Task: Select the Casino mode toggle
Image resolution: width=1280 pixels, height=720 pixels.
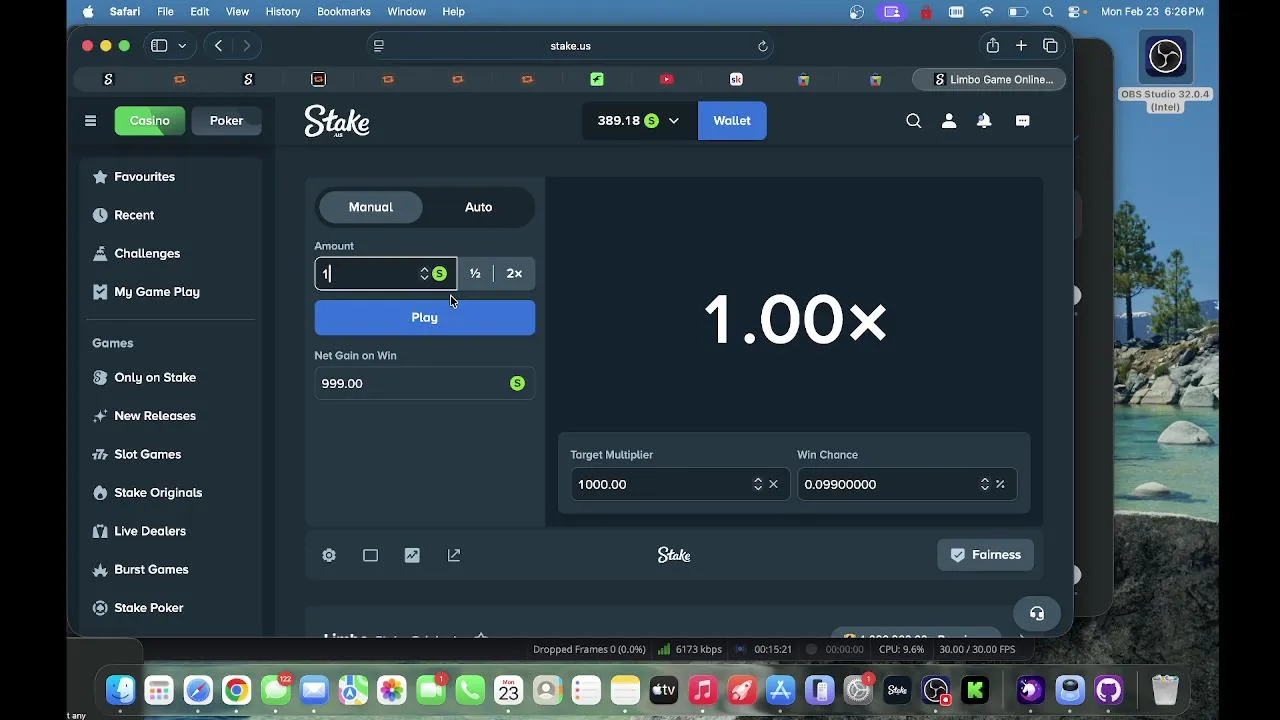Action: (x=150, y=121)
